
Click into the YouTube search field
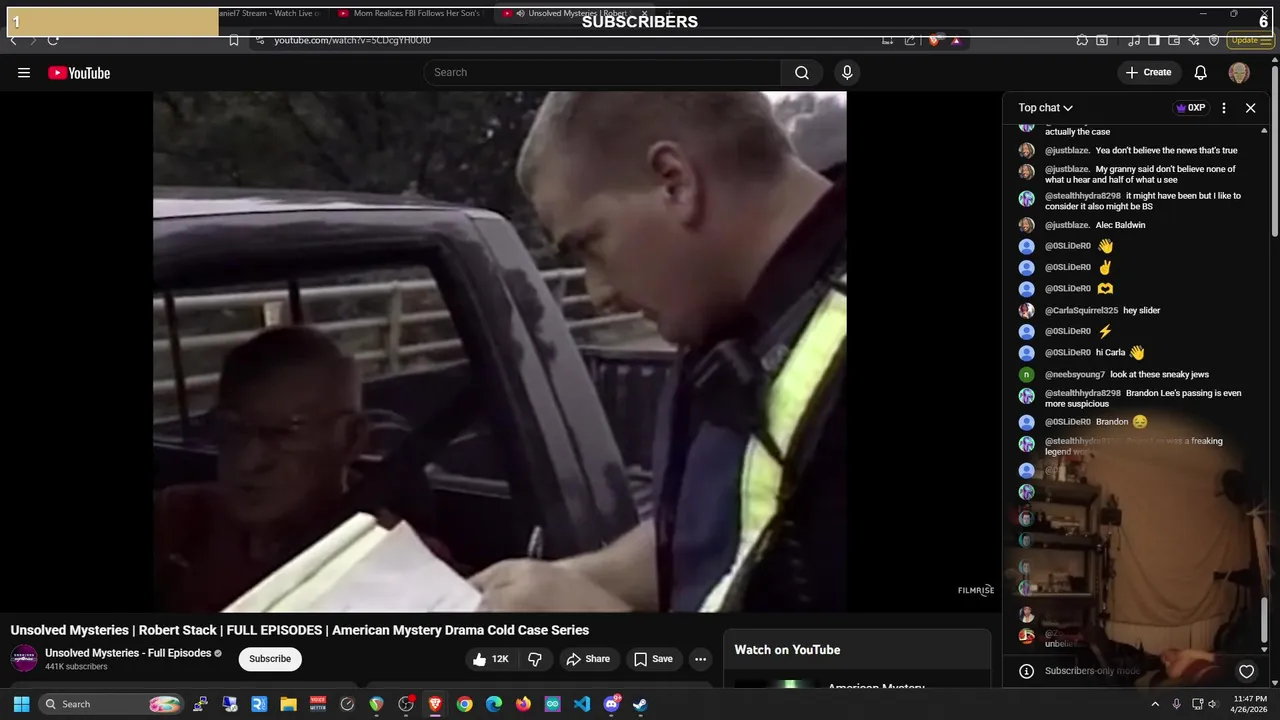tap(603, 72)
